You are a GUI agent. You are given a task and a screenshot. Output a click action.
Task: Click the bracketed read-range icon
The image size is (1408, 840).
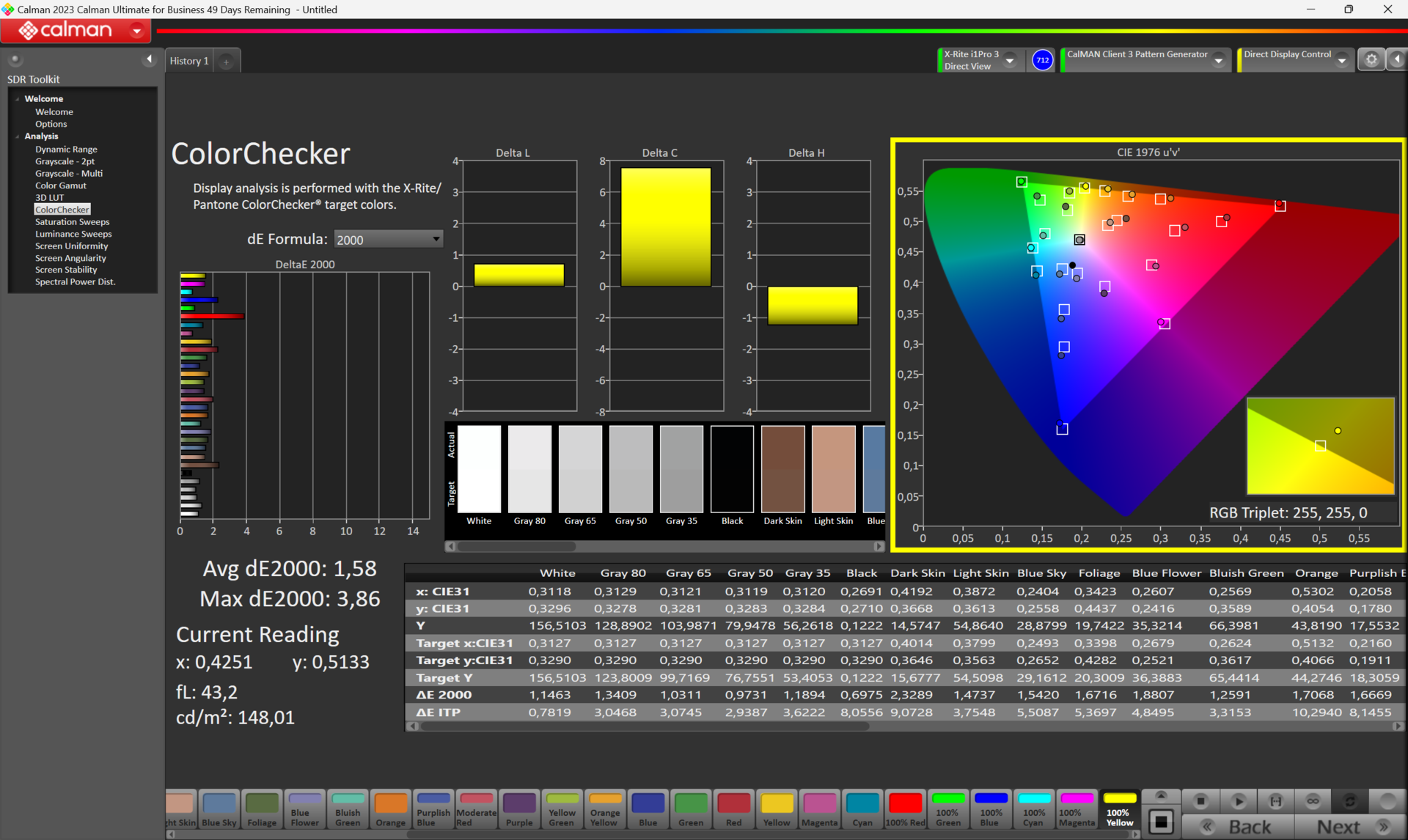pos(1276,800)
